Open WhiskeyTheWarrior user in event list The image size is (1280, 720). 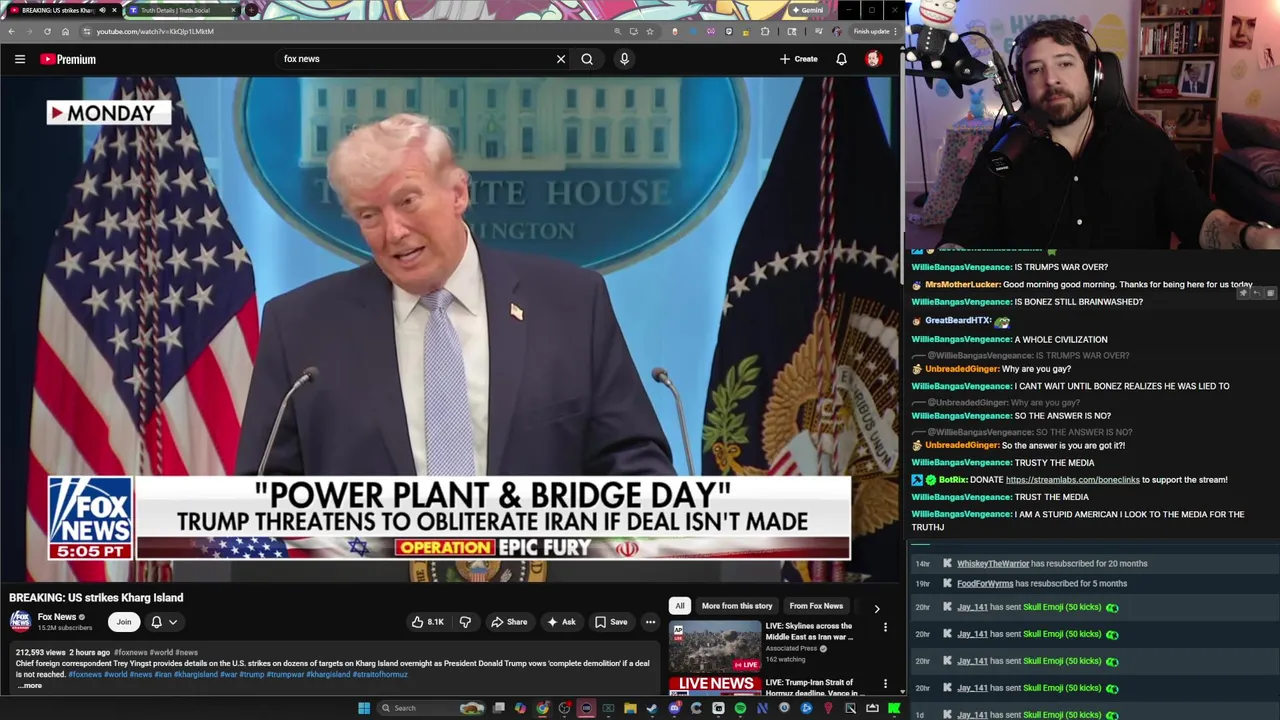tap(993, 564)
